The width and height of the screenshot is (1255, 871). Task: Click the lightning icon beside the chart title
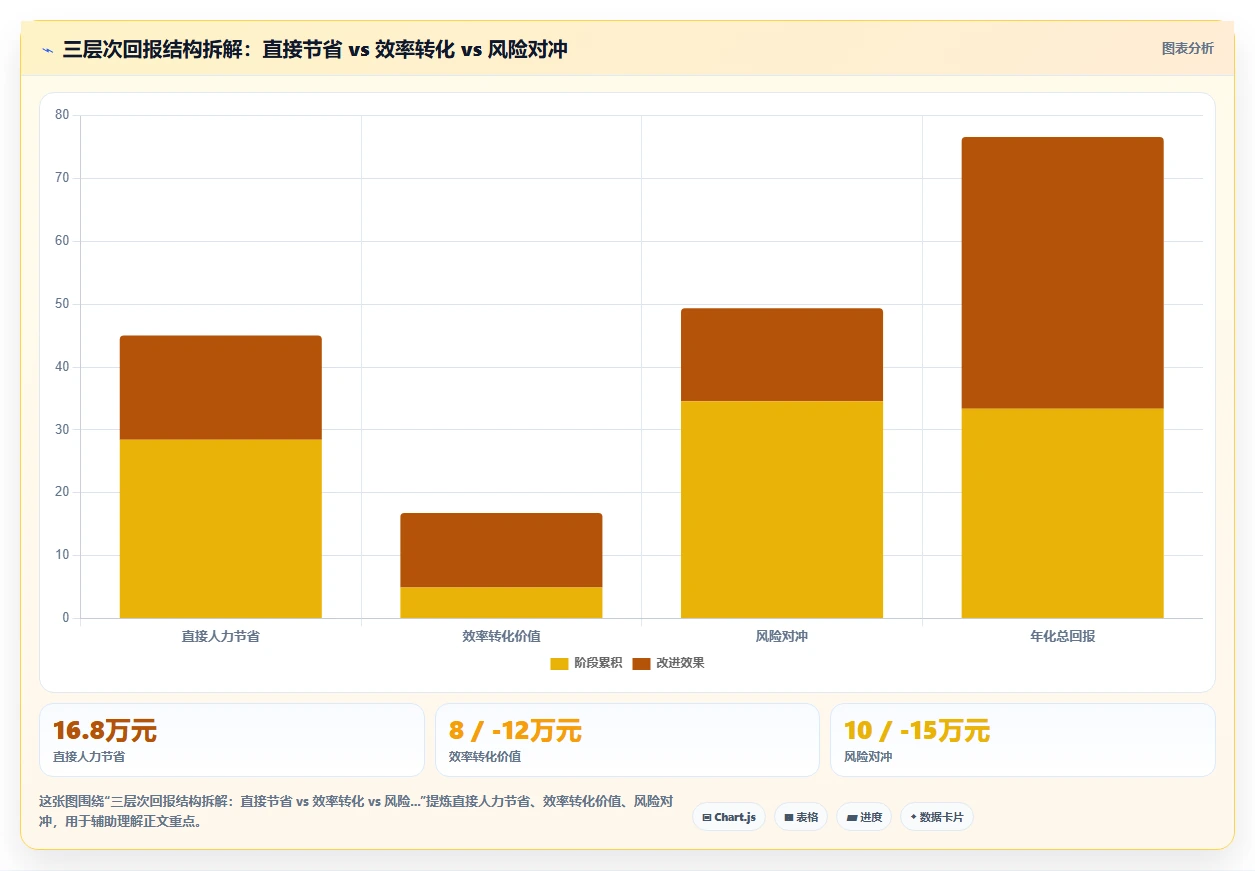47,49
